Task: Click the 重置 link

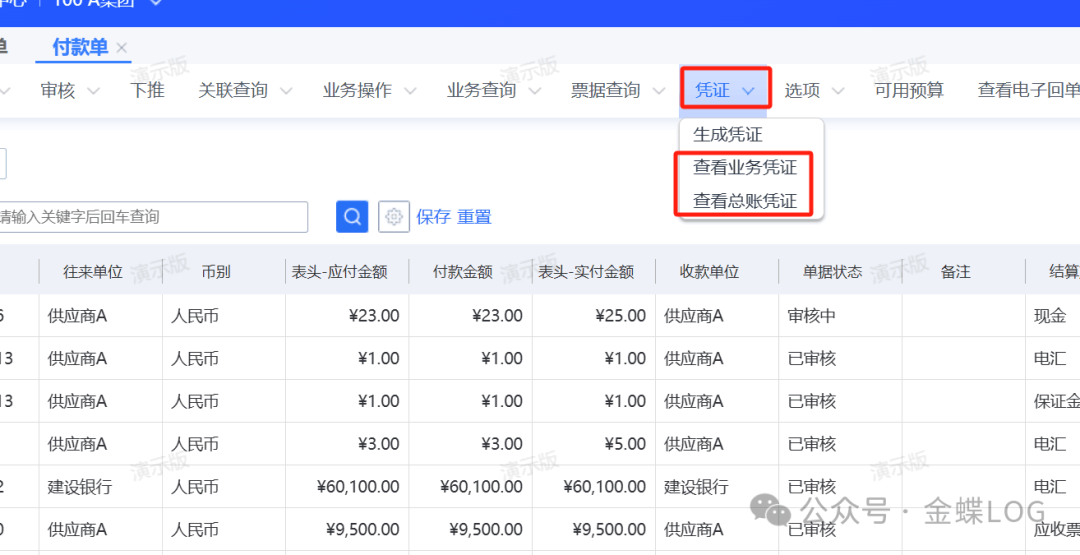Action: tap(475, 217)
